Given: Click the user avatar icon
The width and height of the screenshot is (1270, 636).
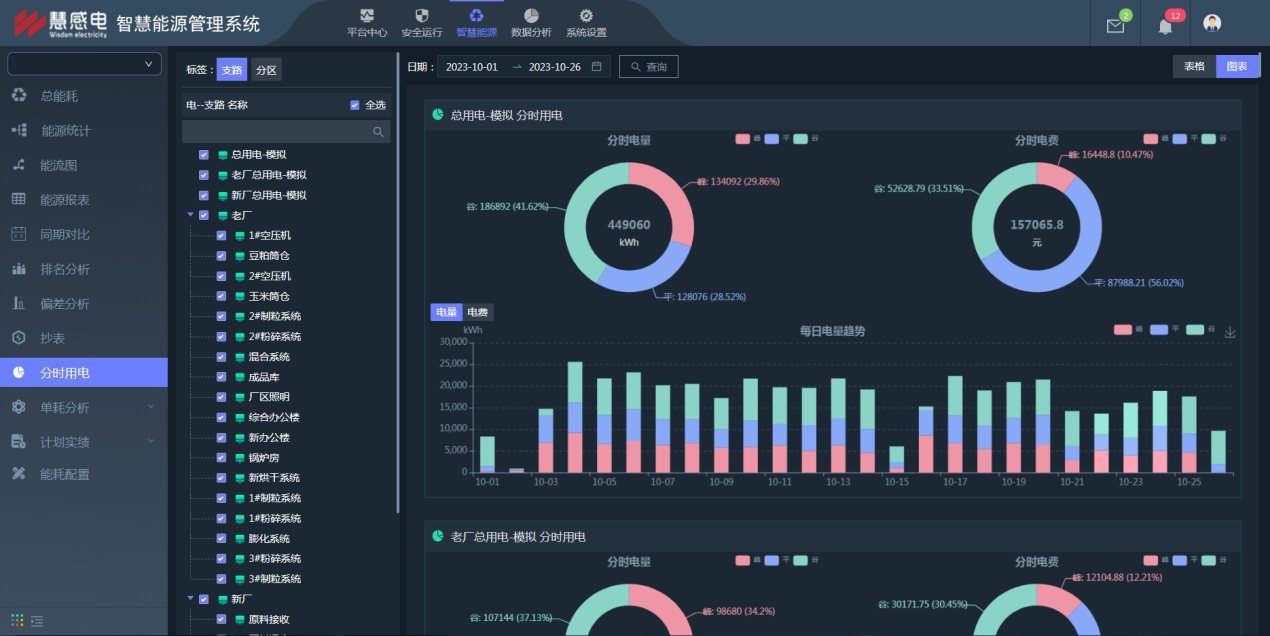Looking at the screenshot, I should tap(1212, 24).
